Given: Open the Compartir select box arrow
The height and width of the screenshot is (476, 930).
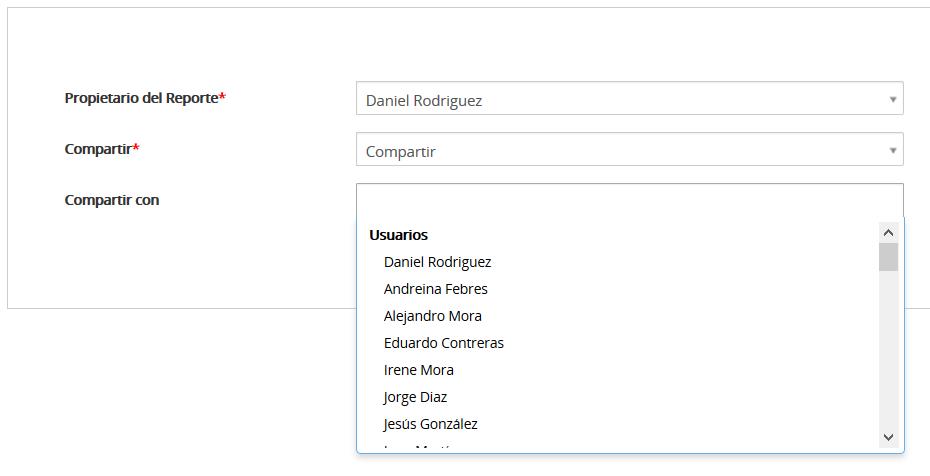Looking at the screenshot, I should coord(892,151).
